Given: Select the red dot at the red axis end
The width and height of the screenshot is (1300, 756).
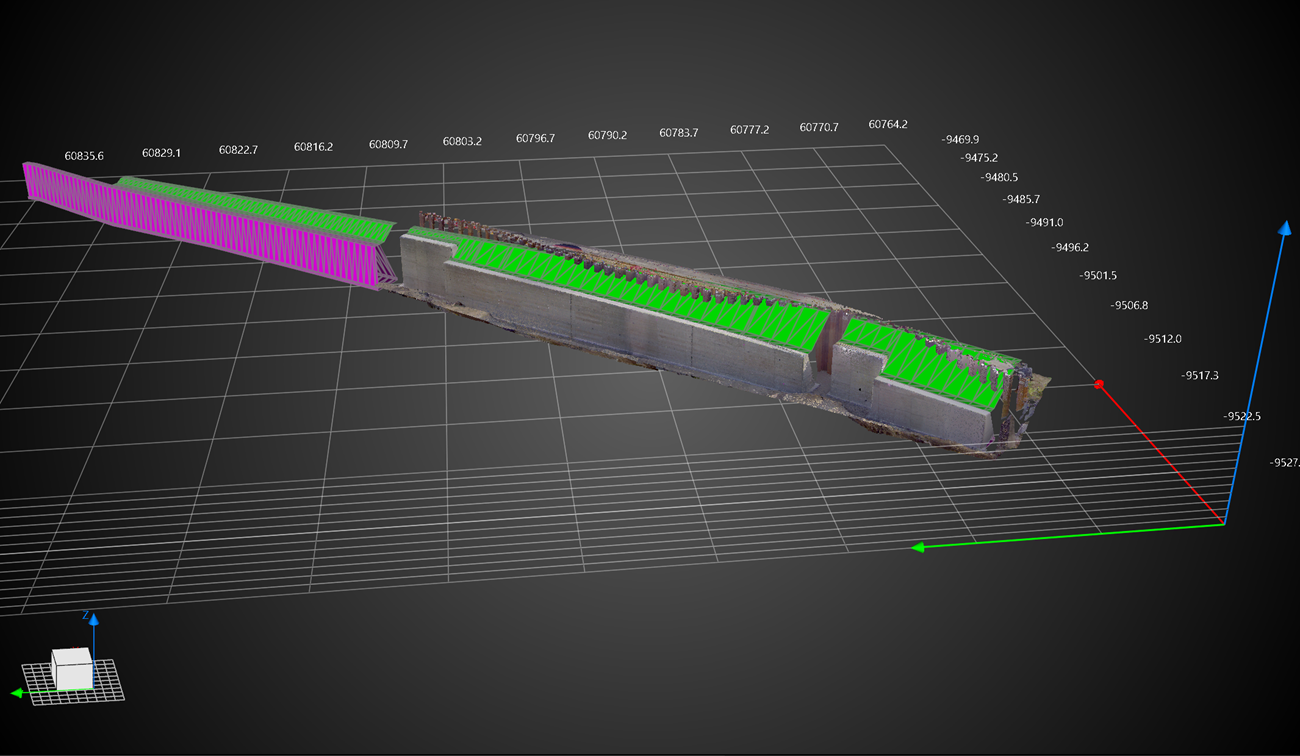Looking at the screenshot, I should pos(1099,384).
